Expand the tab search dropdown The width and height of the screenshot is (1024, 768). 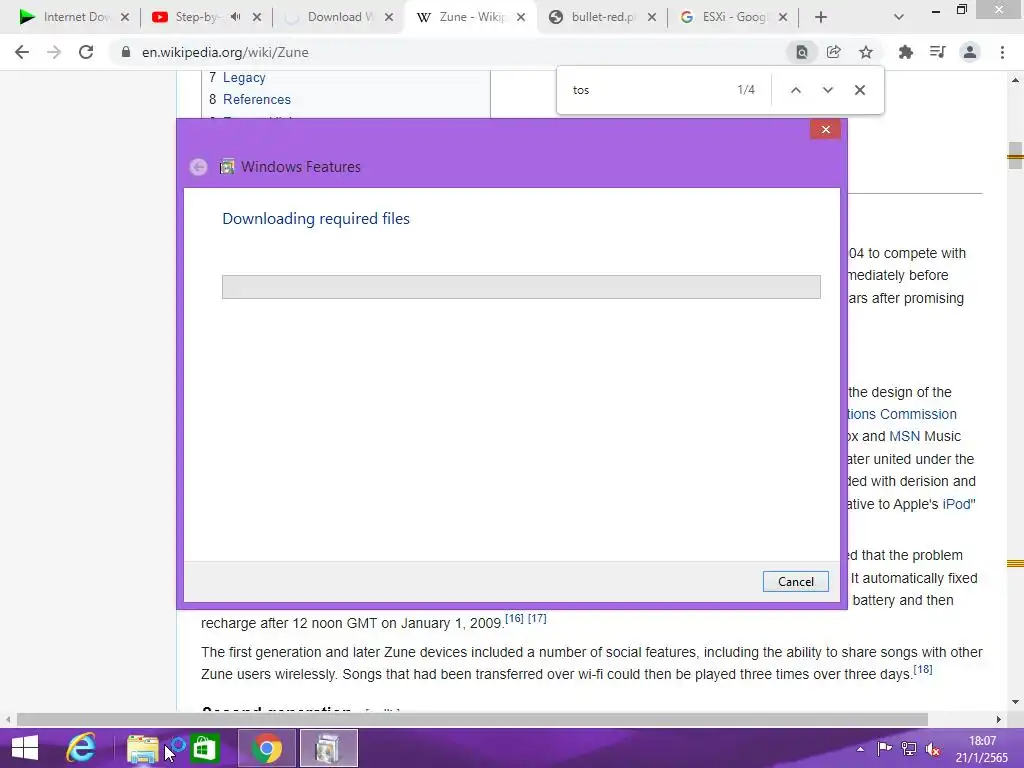899,17
